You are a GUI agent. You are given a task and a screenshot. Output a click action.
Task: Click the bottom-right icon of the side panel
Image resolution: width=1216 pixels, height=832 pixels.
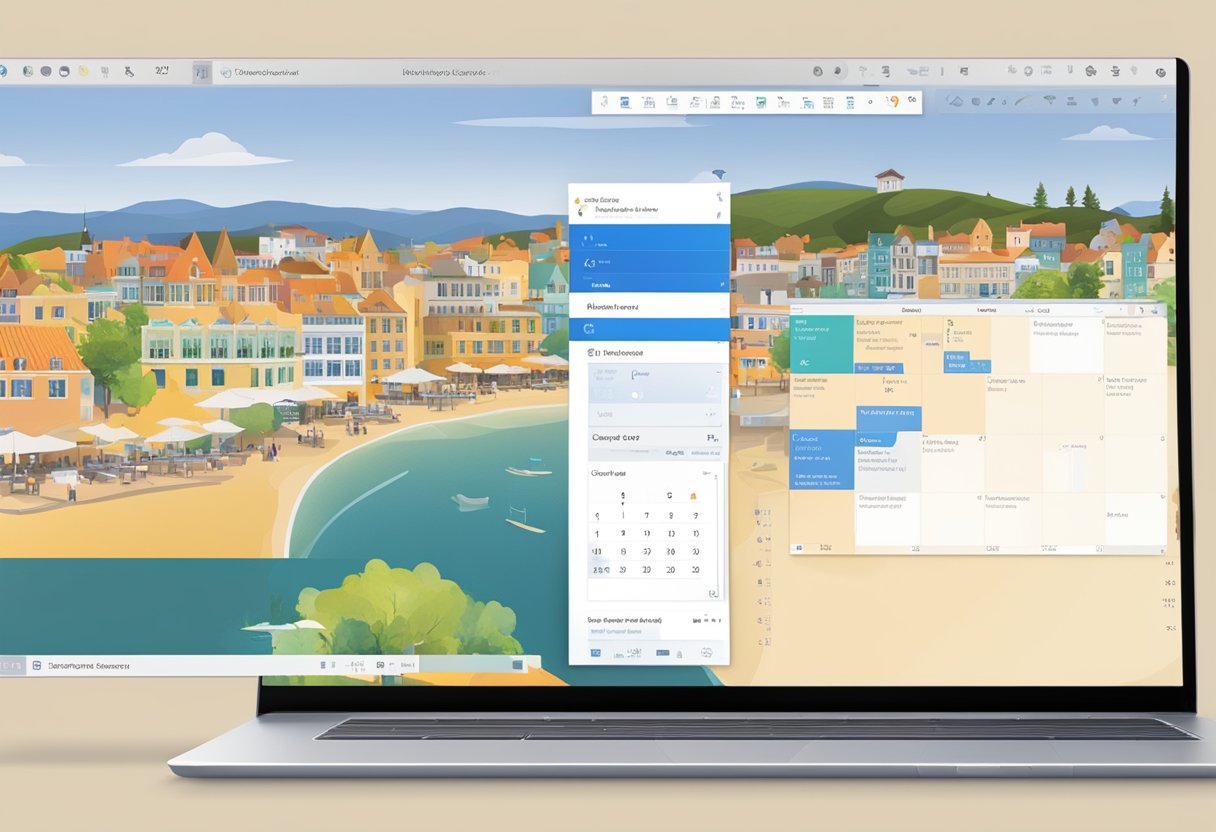click(x=706, y=652)
